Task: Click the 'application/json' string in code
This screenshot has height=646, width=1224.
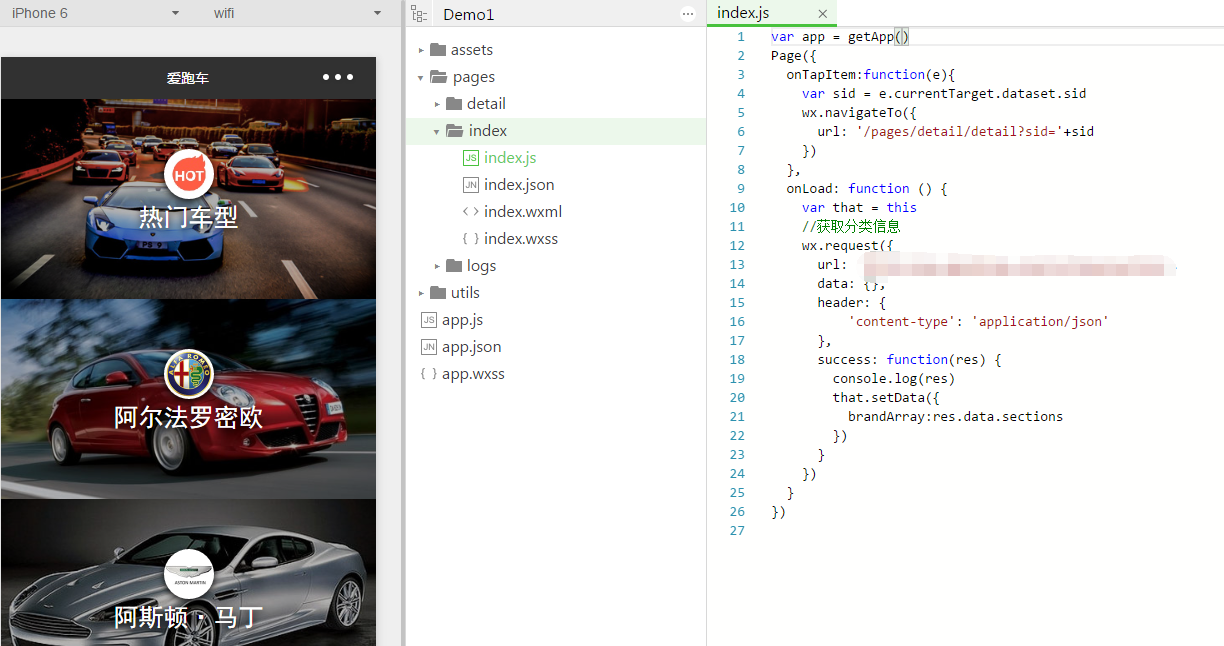Action: pos(1041,321)
